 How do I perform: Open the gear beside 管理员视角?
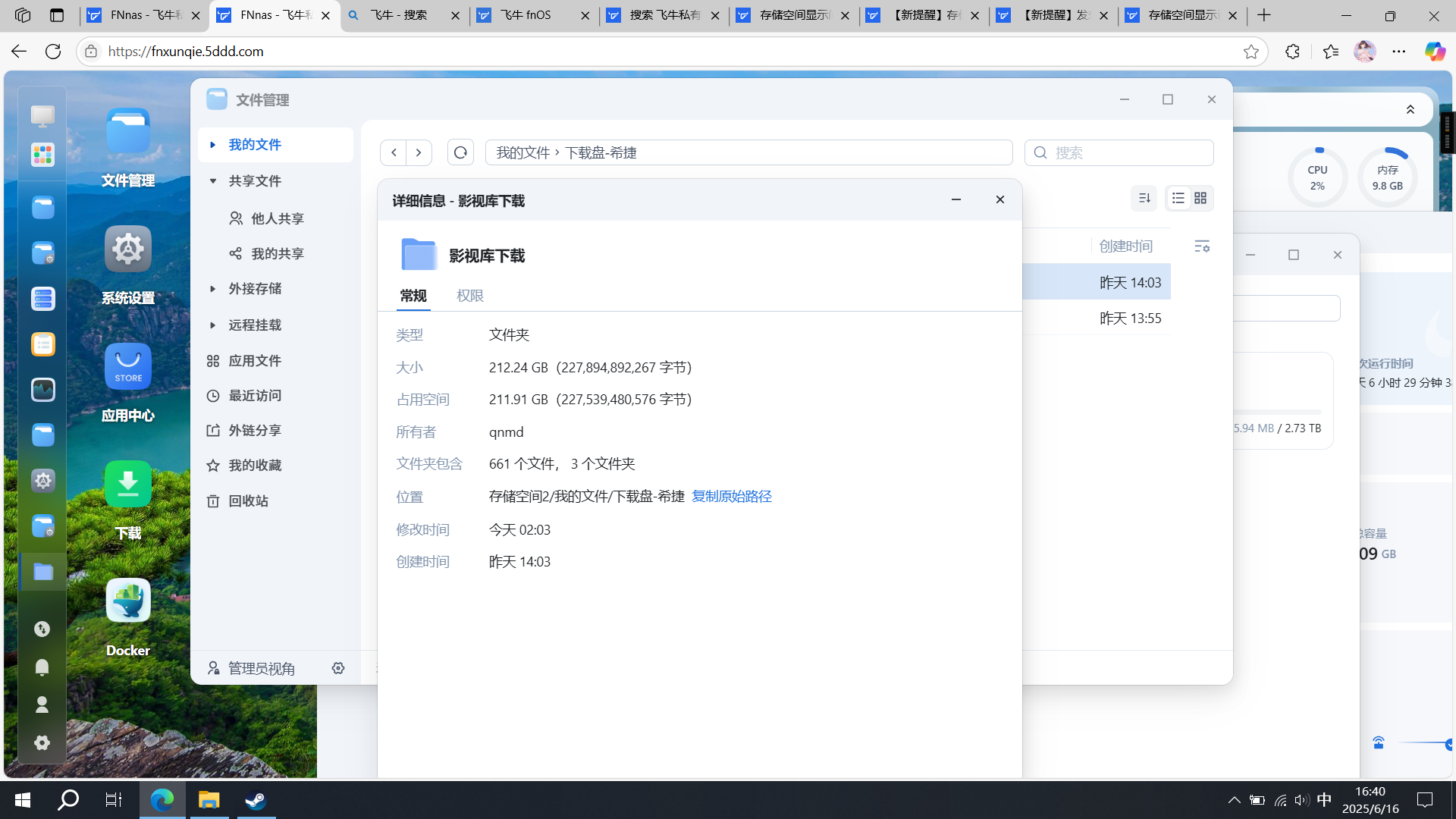pos(338,668)
